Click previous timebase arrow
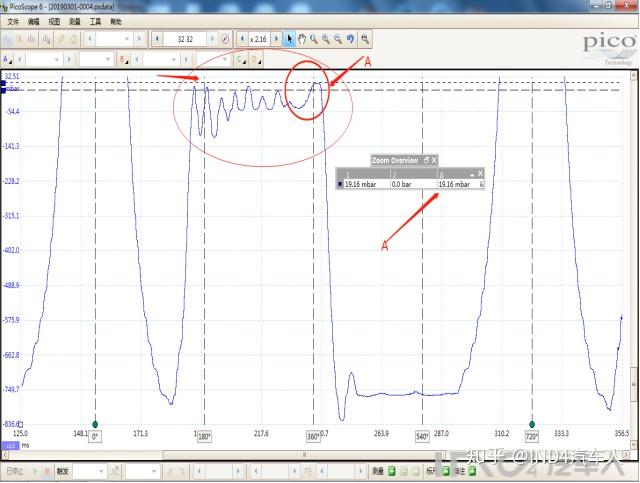 tap(90, 39)
